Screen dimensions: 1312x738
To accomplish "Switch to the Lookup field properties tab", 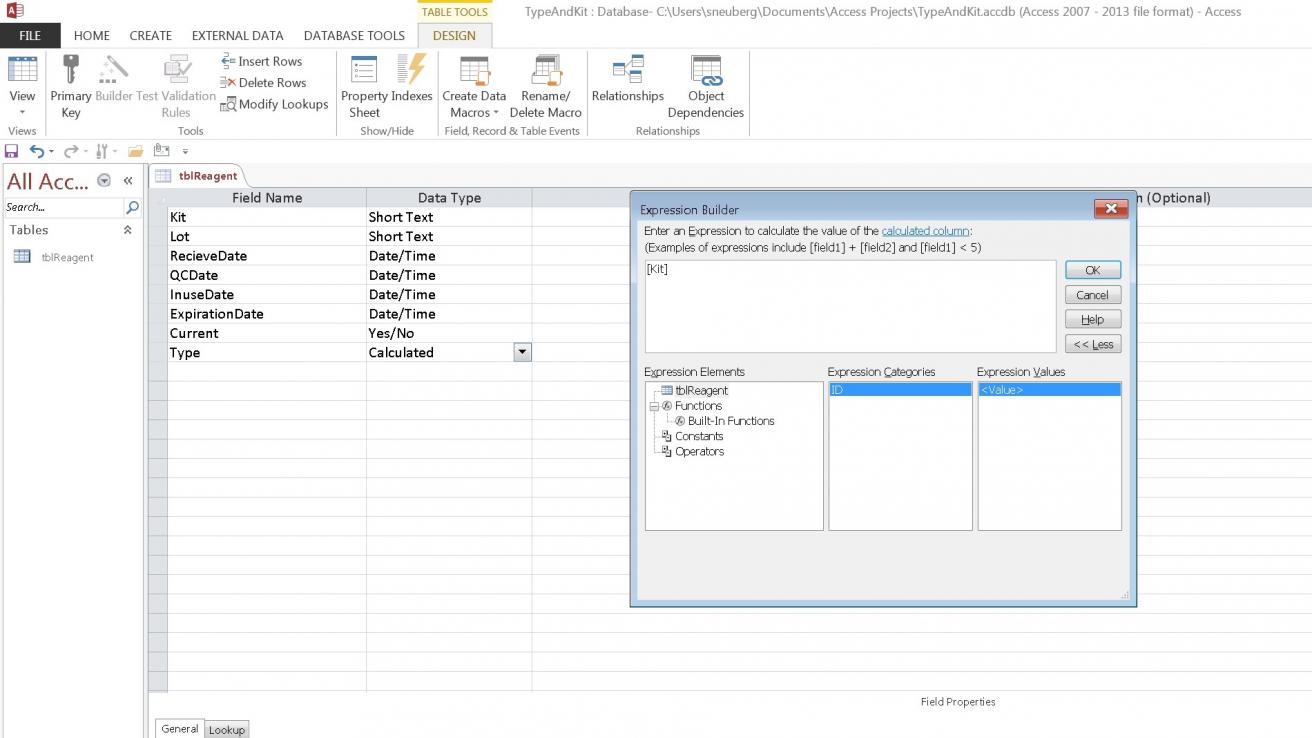I will tap(226, 730).
